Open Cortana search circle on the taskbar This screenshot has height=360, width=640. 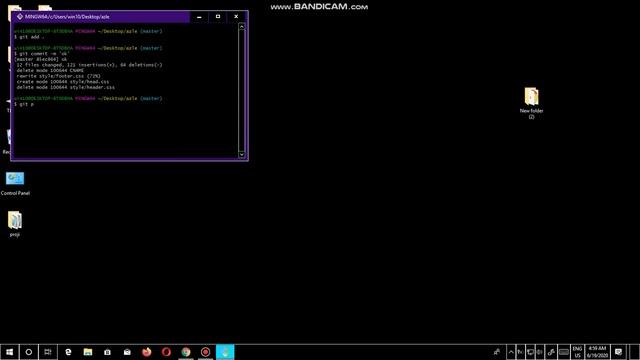(x=29, y=352)
